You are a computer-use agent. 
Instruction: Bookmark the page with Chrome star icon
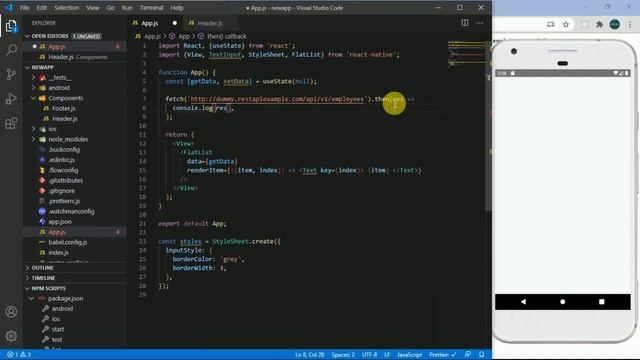click(566, 24)
